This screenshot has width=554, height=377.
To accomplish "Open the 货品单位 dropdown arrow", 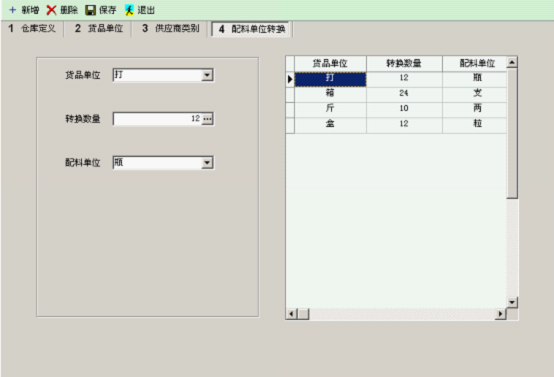I will tap(207, 75).
